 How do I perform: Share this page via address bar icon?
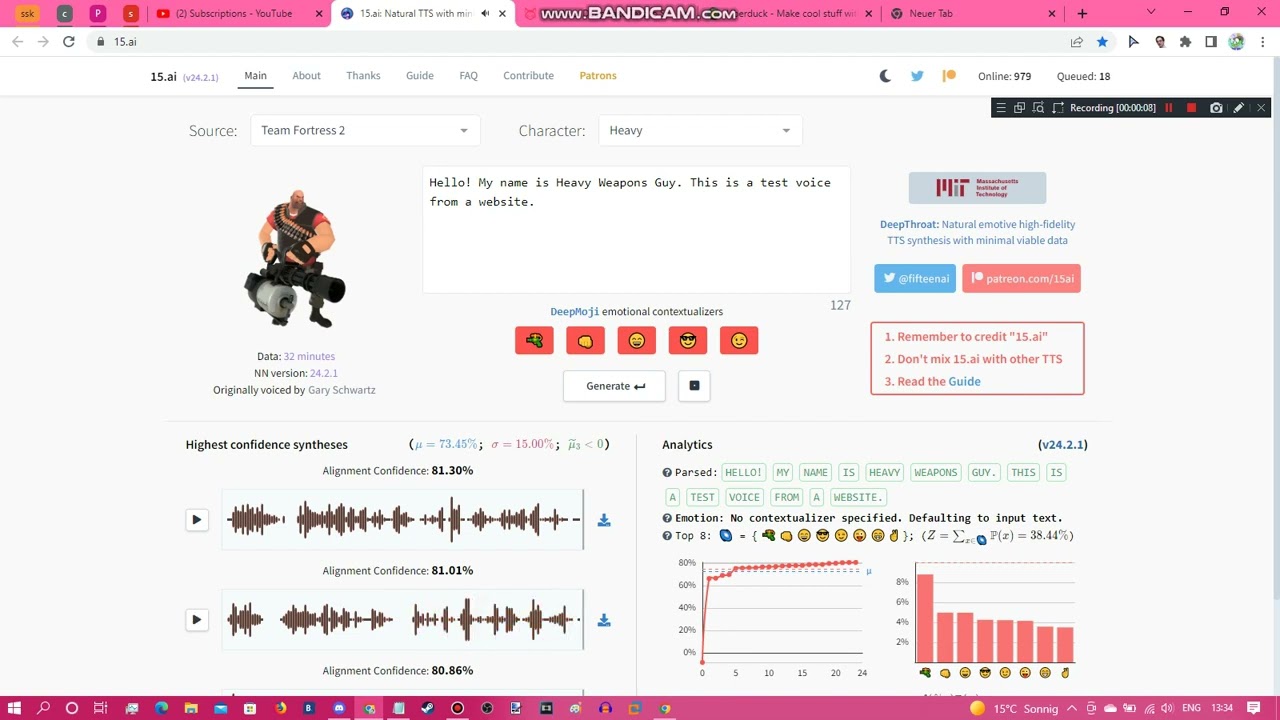pos(1076,42)
